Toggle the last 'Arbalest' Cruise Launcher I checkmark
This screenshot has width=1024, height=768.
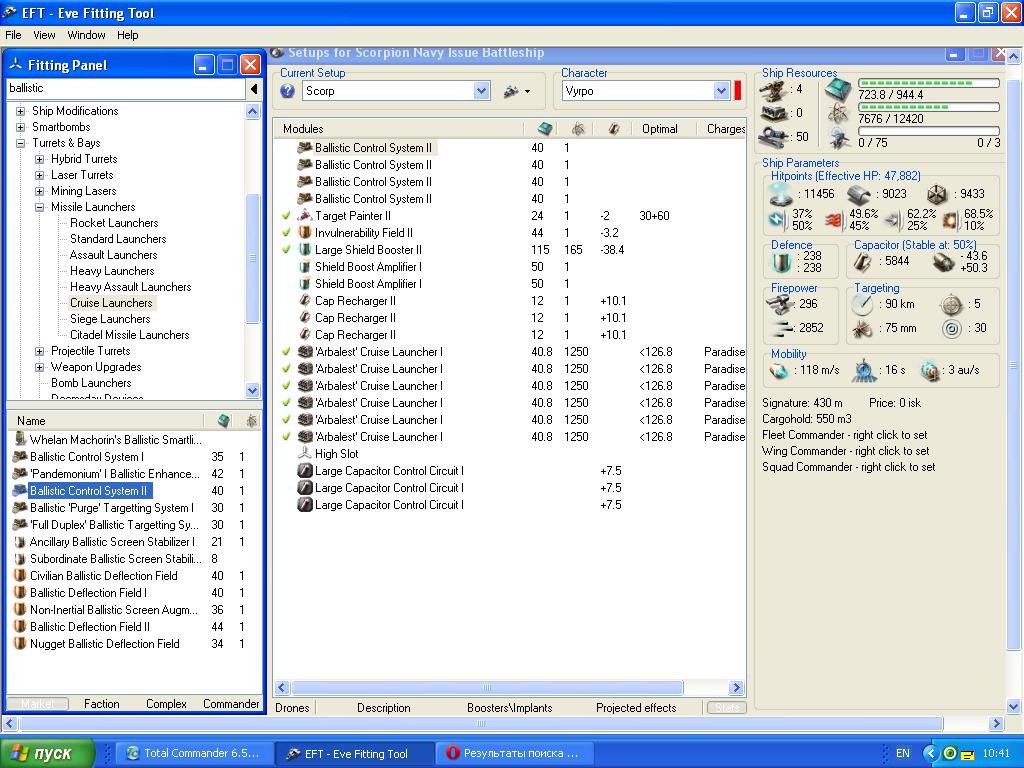pos(286,436)
